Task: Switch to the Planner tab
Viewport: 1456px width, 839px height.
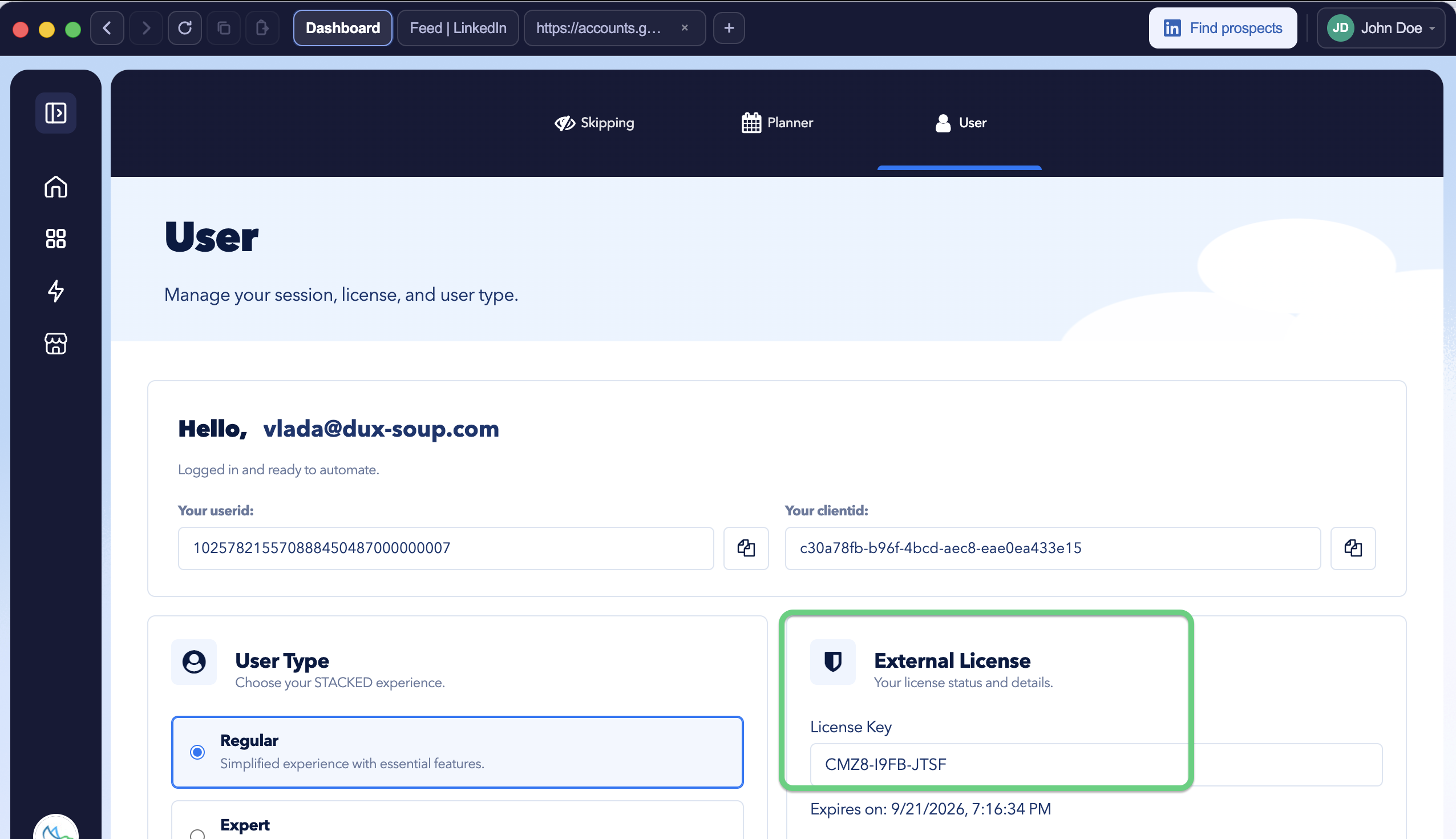Action: tap(777, 123)
